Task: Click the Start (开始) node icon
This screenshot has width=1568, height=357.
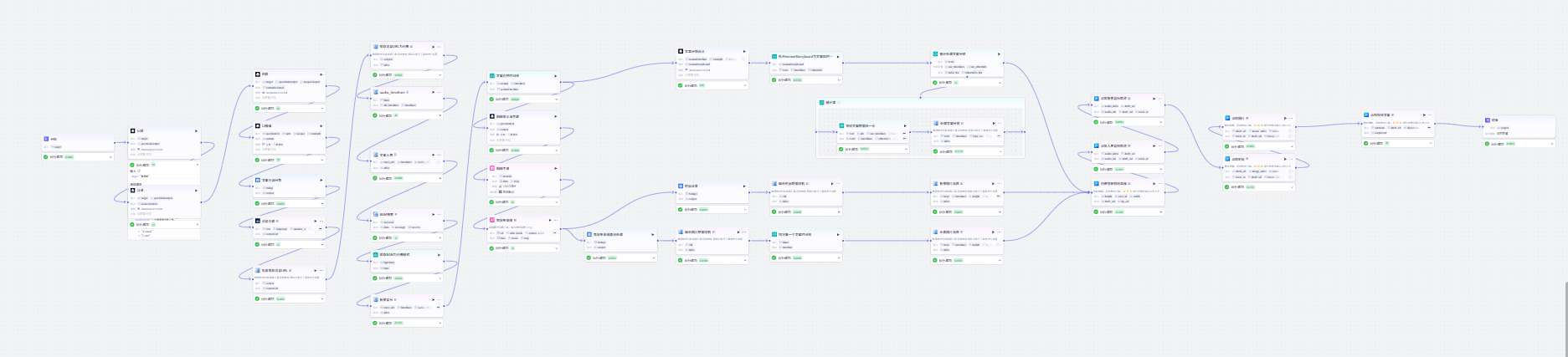Action: point(47,139)
